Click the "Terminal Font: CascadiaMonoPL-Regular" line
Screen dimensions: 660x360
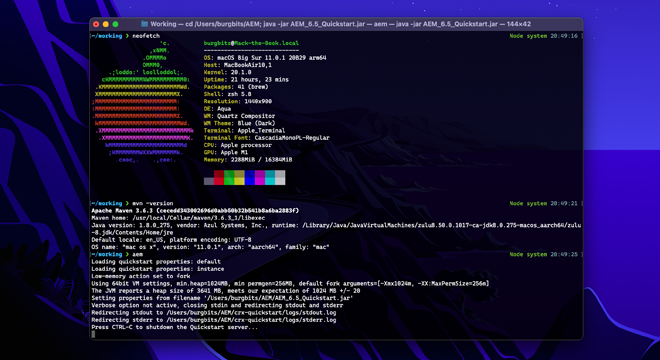[267, 138]
